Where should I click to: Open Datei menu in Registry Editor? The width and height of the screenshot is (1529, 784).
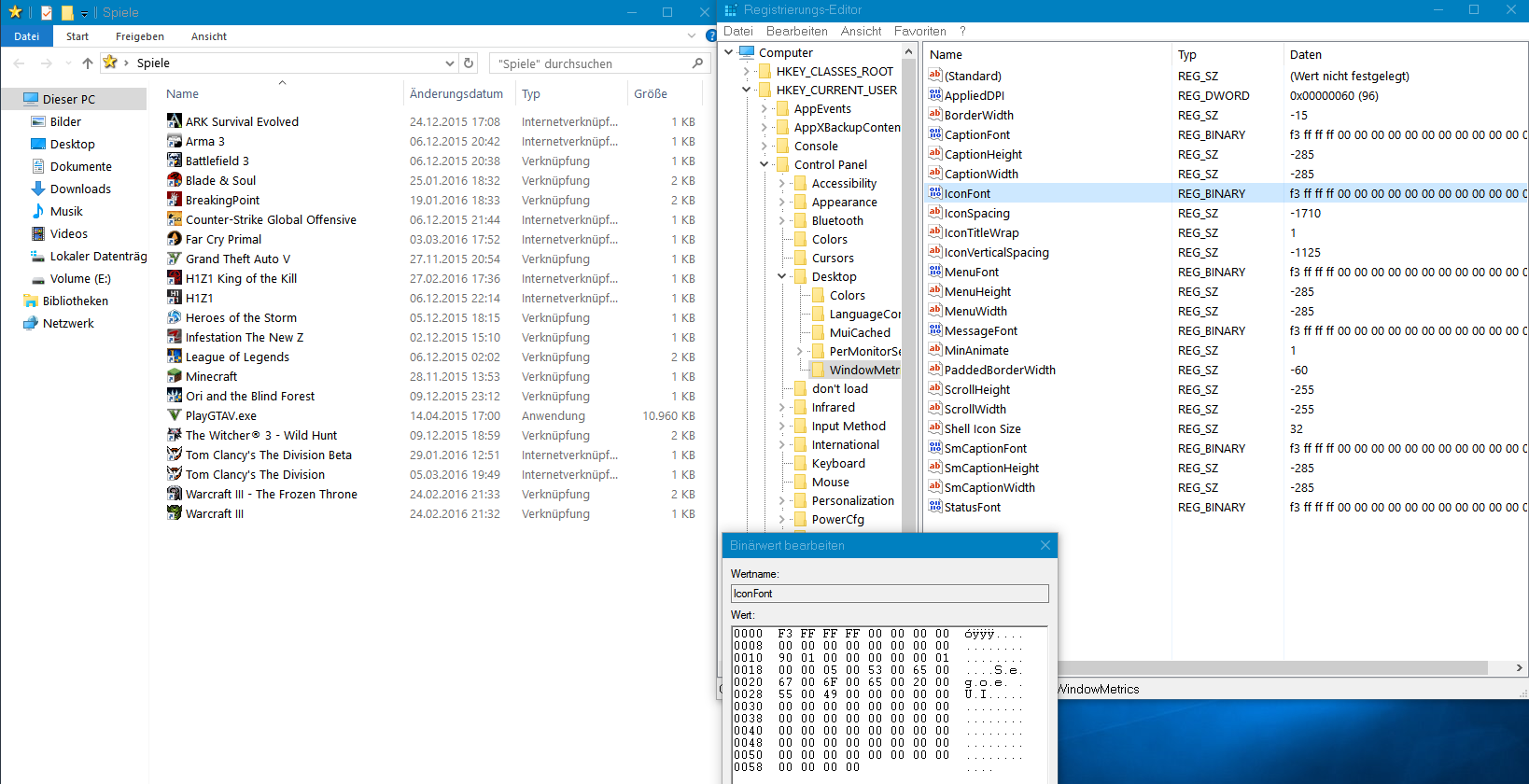tap(738, 31)
